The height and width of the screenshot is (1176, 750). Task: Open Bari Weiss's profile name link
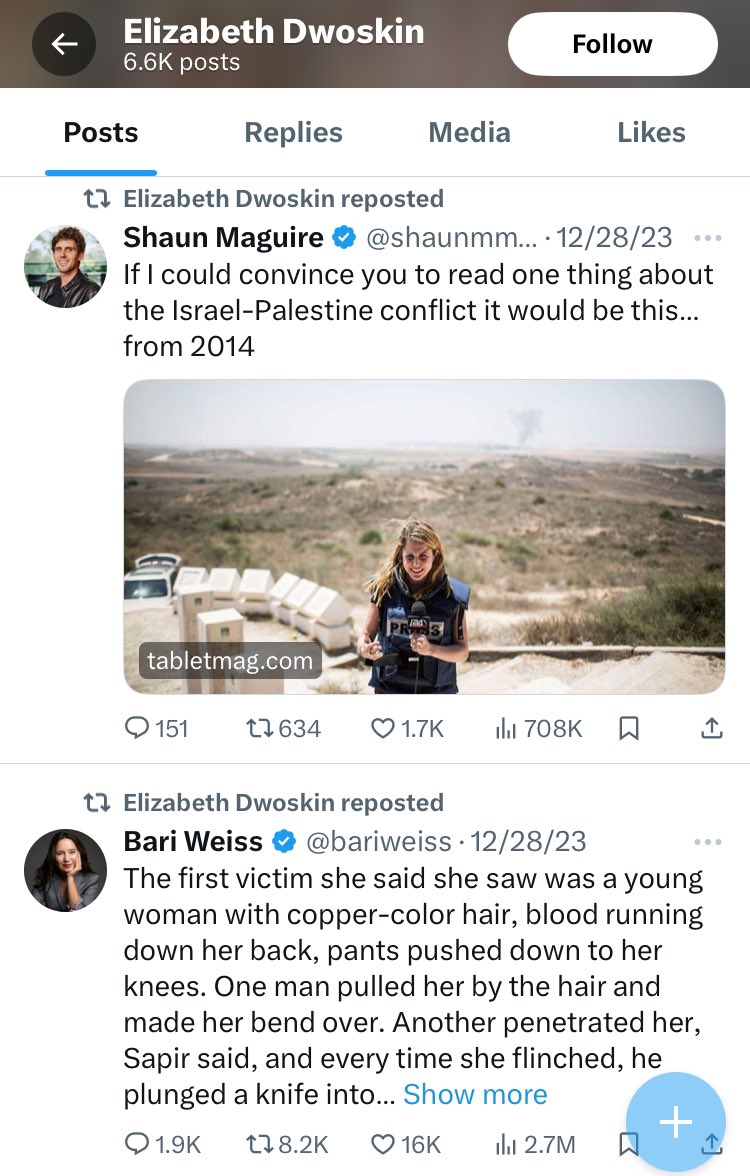coord(193,842)
